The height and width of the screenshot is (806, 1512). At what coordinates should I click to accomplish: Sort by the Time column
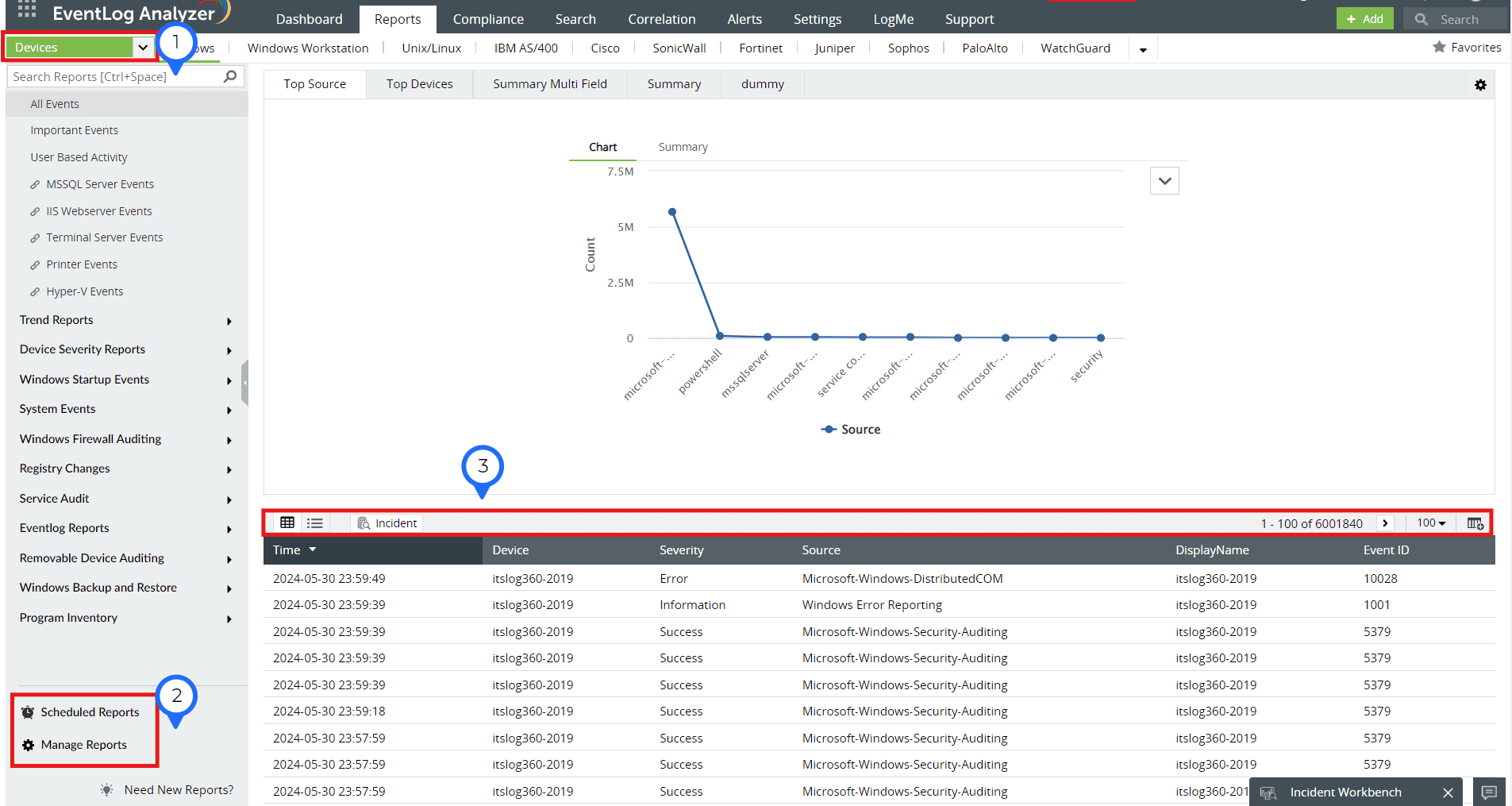click(373, 550)
